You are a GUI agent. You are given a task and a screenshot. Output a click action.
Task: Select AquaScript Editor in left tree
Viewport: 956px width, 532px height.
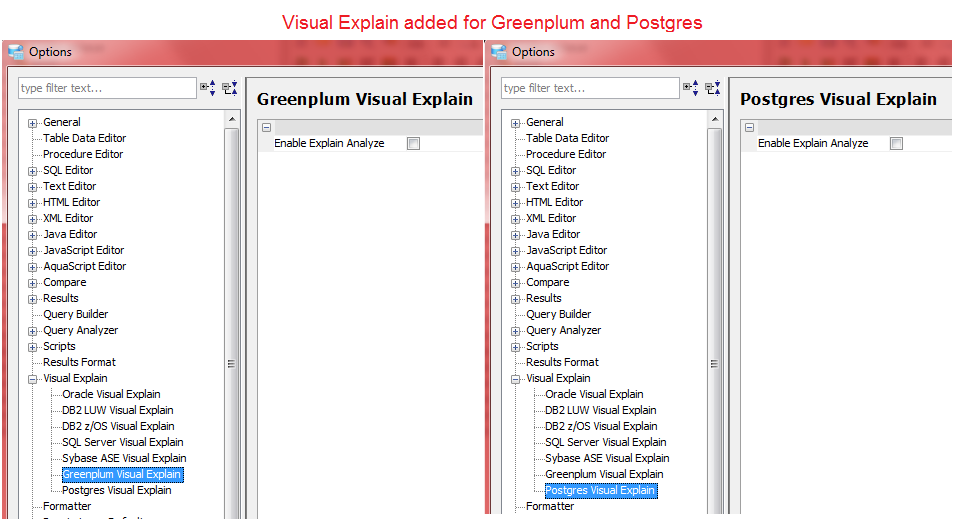(85, 266)
